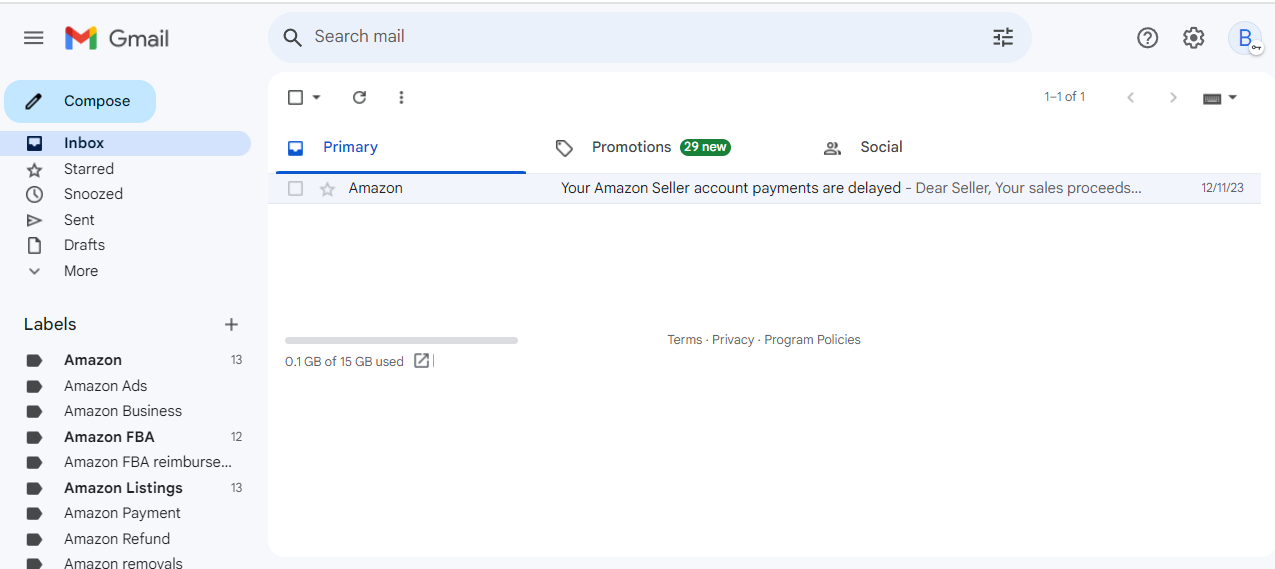This screenshot has width=1275, height=569.
Task: Click the 0.1 GB of 15 GB used text
Action: [344, 362]
